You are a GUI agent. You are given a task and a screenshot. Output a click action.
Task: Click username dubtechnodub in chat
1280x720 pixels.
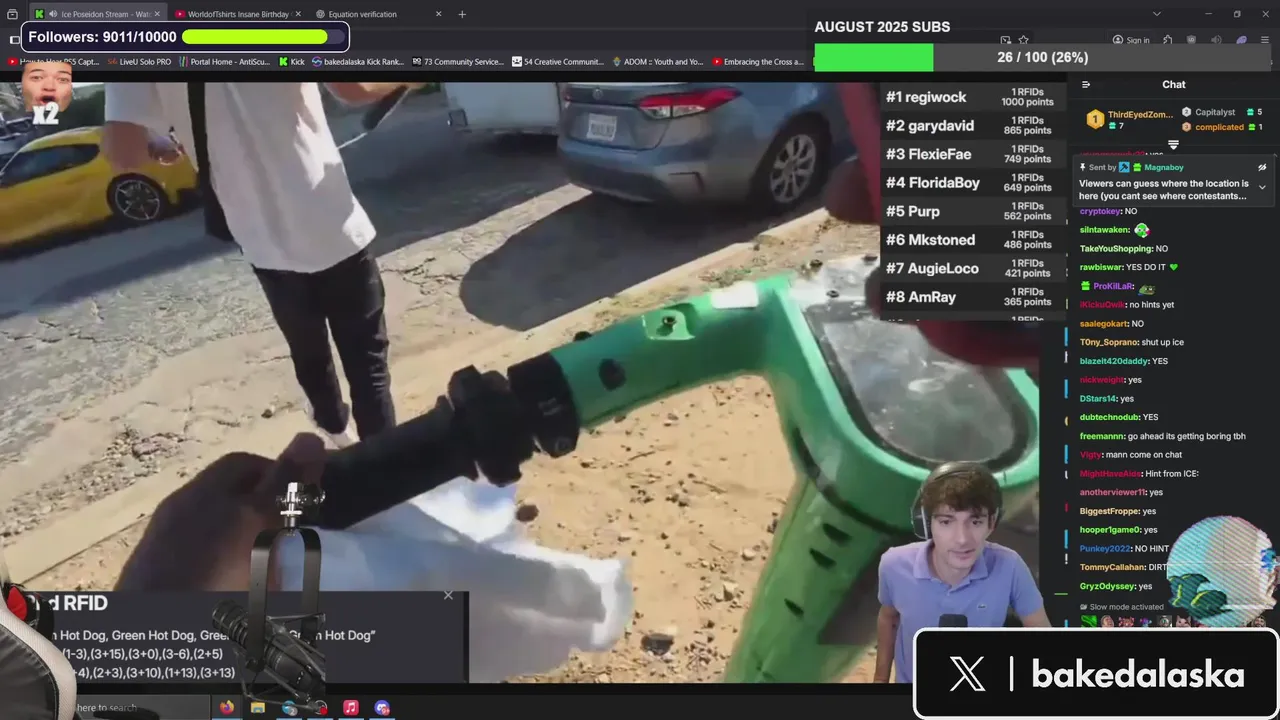tap(1109, 417)
